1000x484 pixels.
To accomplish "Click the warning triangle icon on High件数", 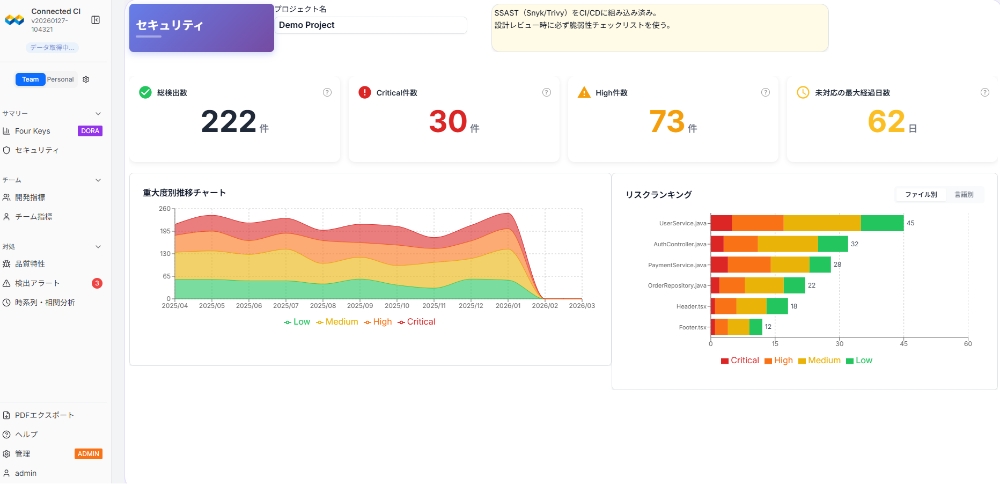I will coord(584,92).
